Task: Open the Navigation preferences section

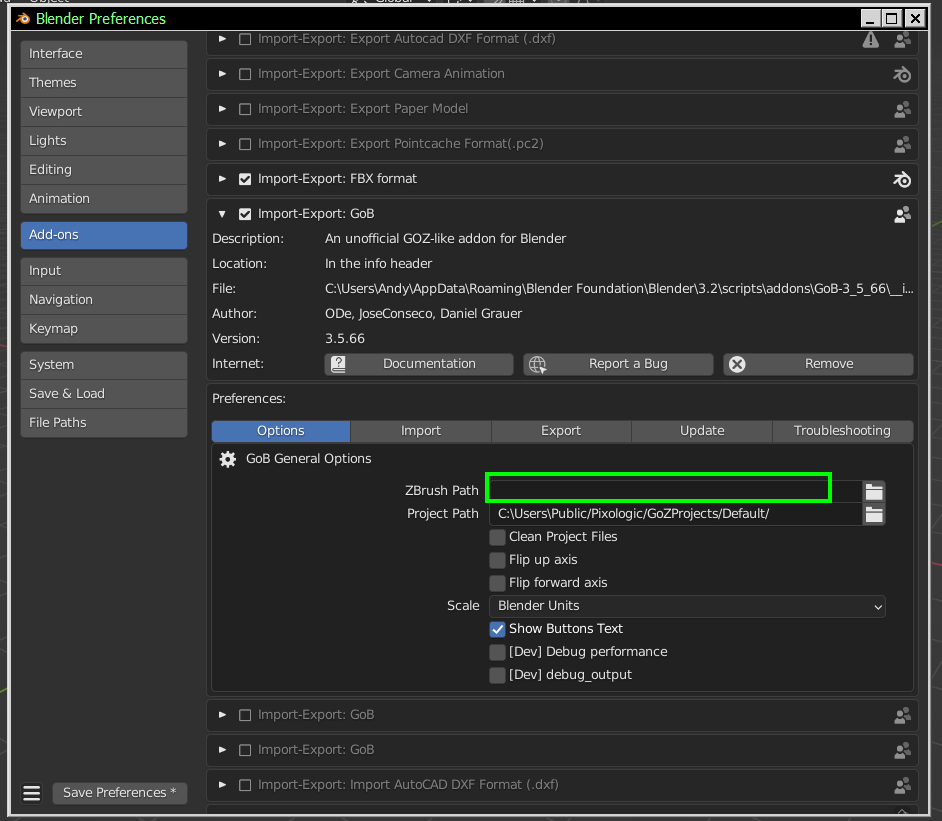Action: click(104, 300)
